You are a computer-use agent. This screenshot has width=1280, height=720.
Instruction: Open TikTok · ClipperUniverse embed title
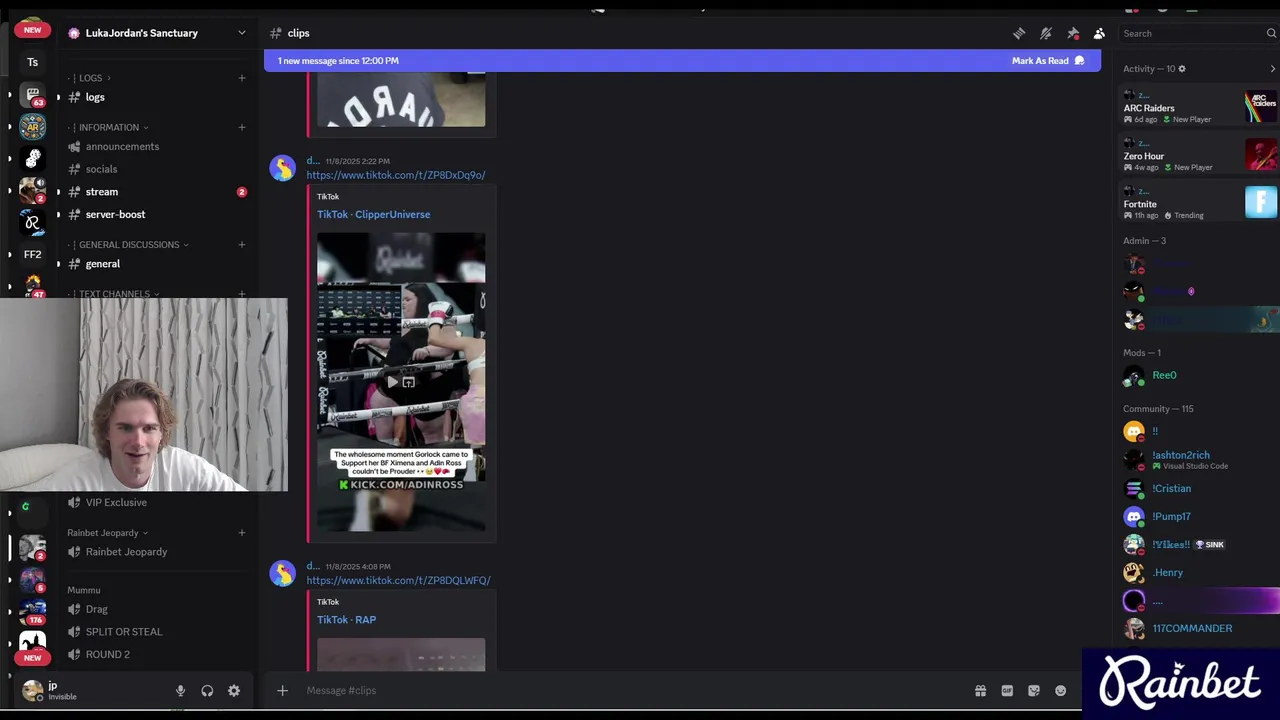pyautogui.click(x=373, y=214)
